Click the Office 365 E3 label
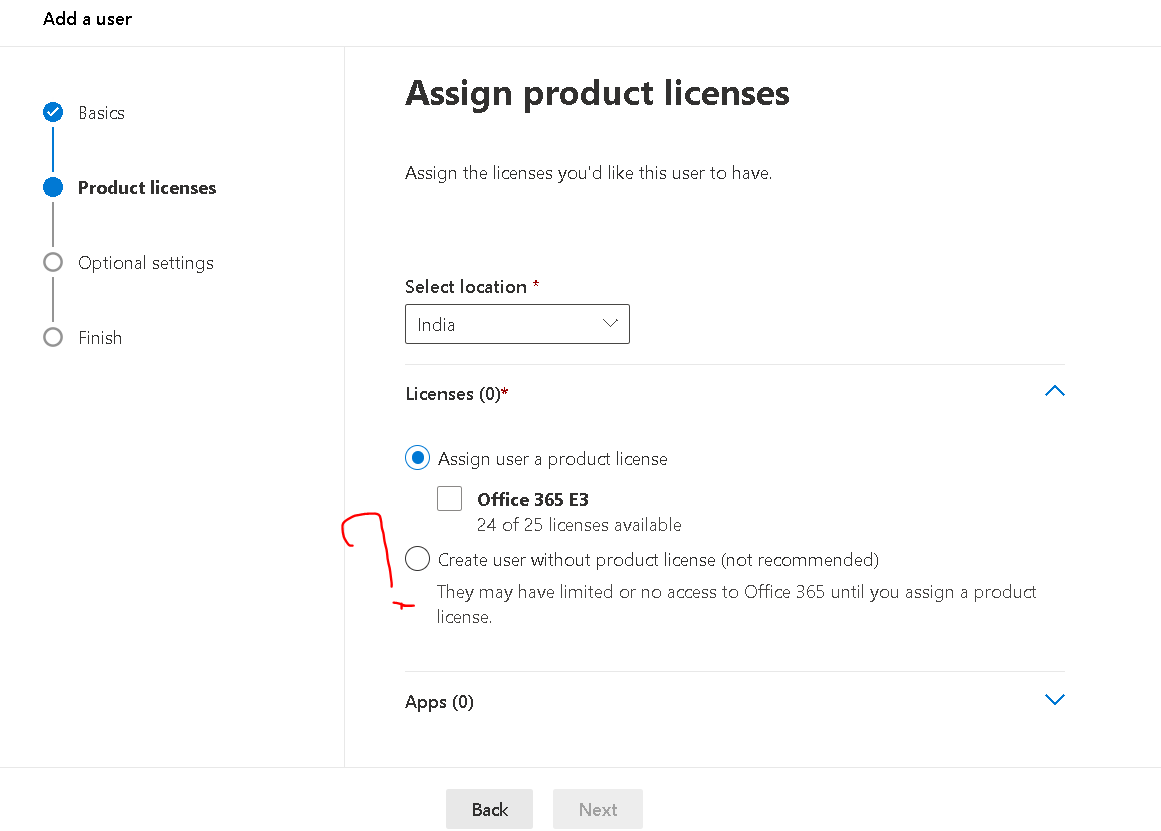Viewport: 1161px width, 831px height. 533,499
